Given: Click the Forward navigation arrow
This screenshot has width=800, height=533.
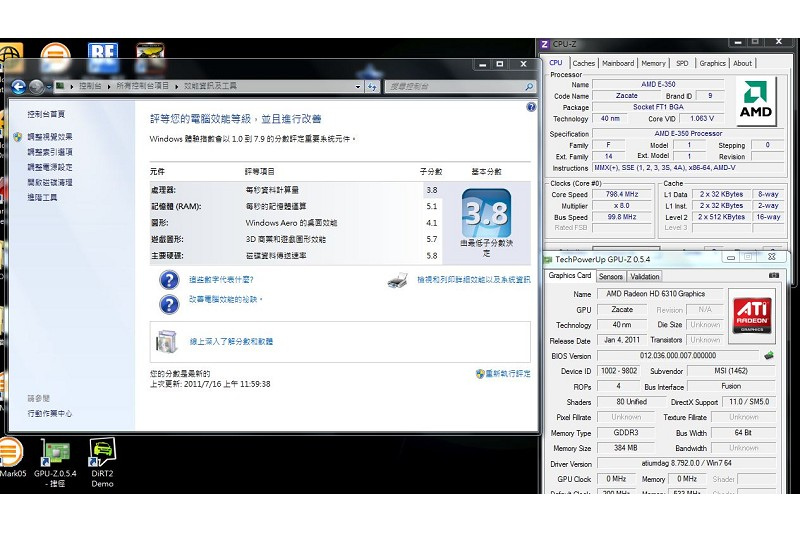Looking at the screenshot, I should [x=36, y=87].
